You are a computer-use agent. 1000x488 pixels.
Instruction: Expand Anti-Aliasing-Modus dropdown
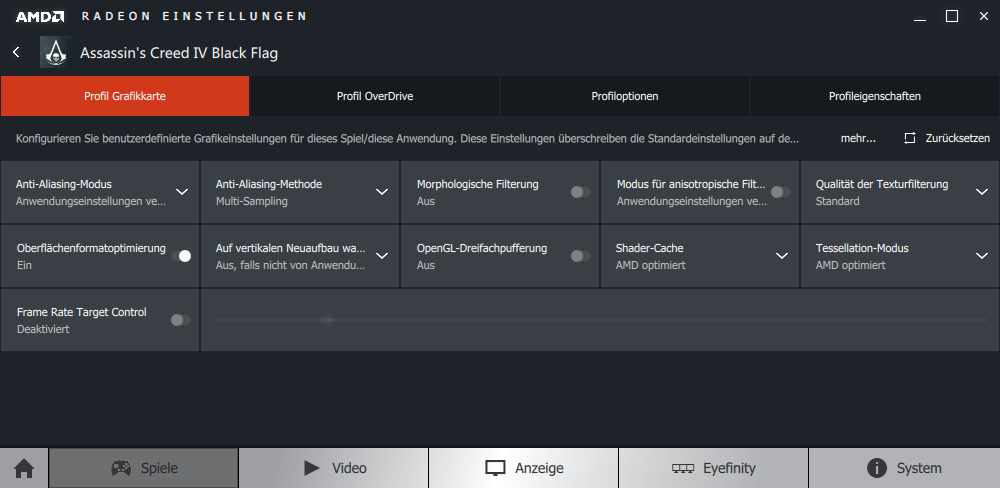182,192
